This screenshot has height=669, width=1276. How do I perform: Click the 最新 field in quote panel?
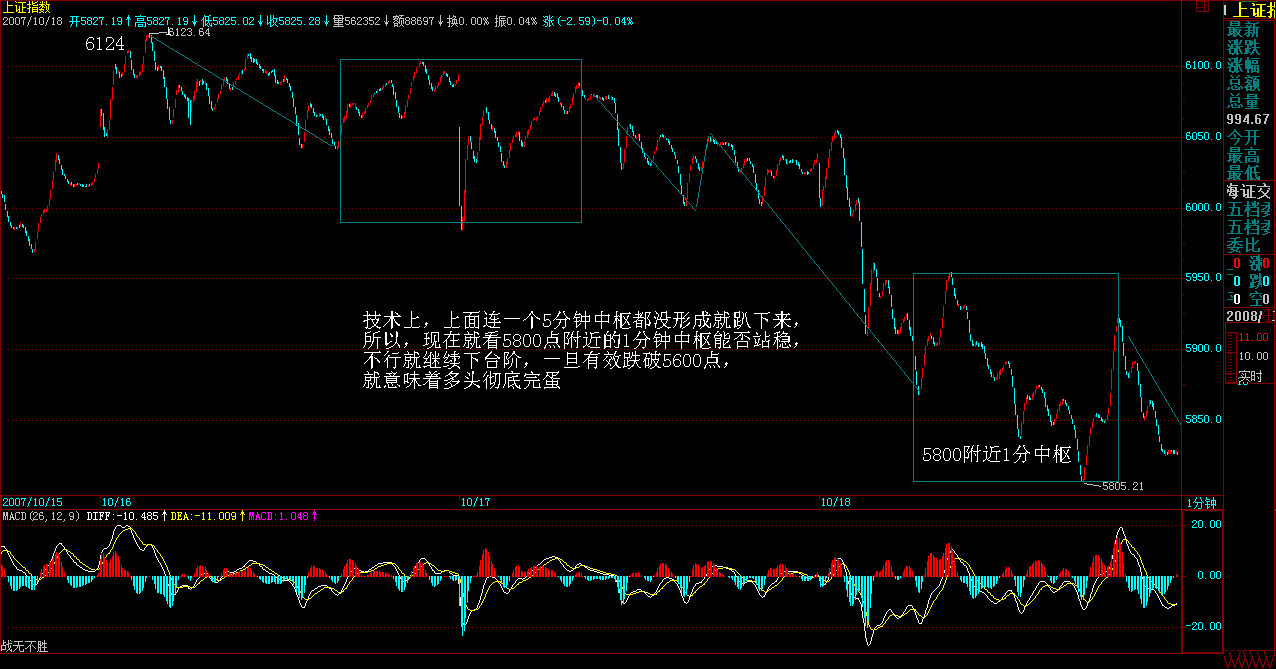coord(1244,30)
